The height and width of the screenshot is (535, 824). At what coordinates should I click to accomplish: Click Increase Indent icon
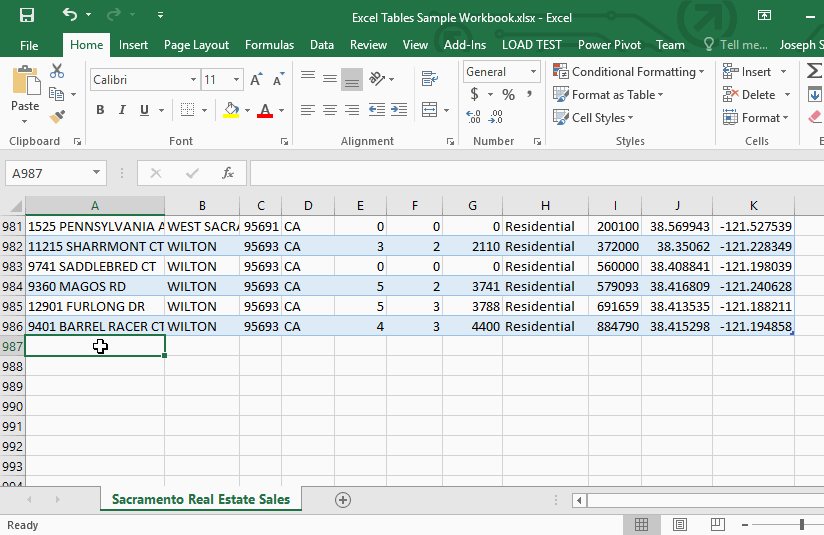[399, 110]
